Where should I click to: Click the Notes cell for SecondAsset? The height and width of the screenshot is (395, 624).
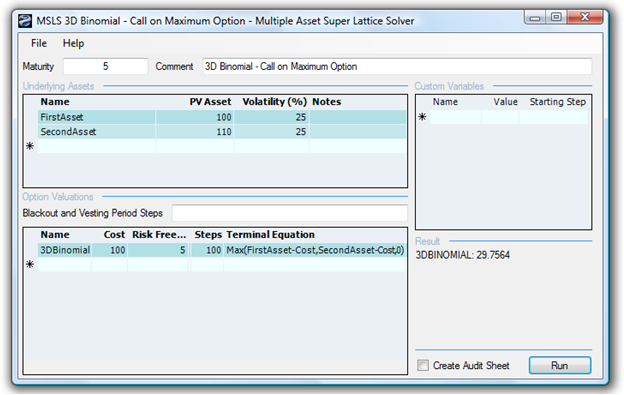(358, 132)
